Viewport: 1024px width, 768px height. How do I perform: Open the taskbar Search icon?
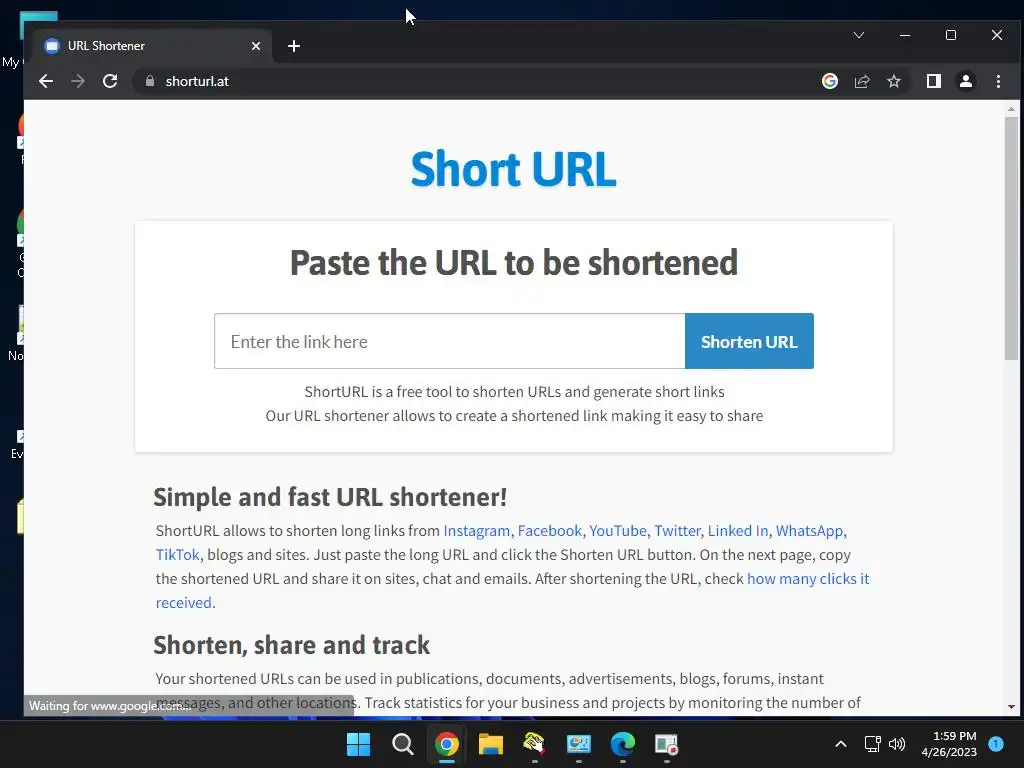(402, 744)
